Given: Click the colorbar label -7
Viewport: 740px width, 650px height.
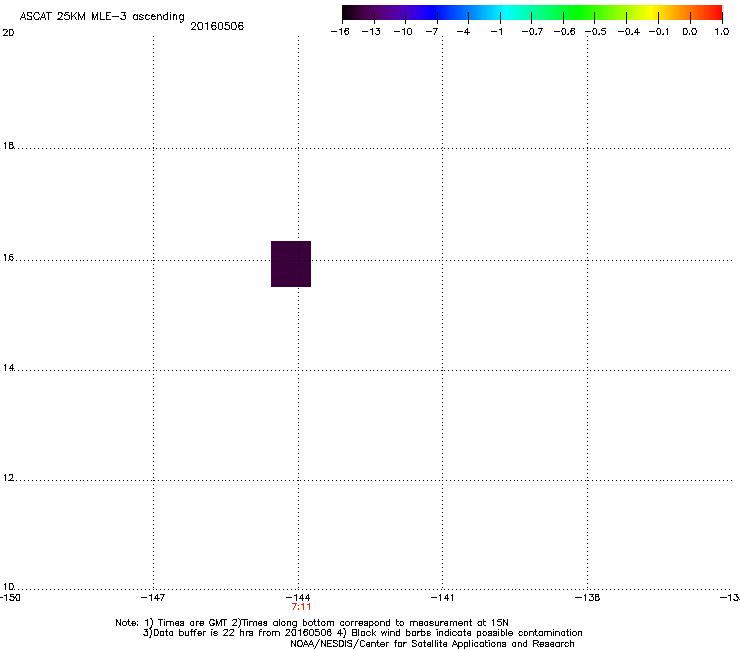Looking at the screenshot, I should coord(431,32).
